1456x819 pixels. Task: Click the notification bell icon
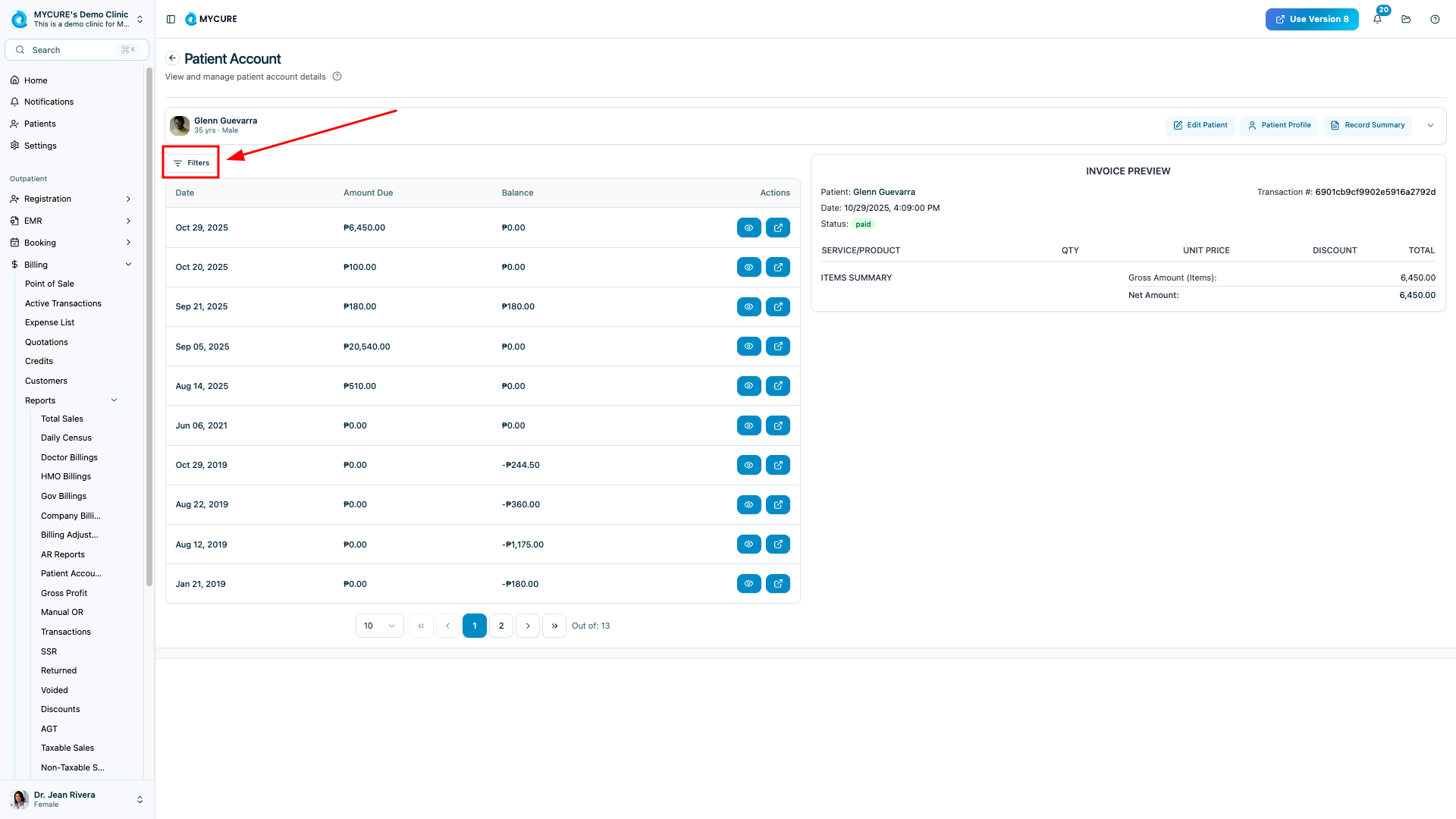point(1377,19)
